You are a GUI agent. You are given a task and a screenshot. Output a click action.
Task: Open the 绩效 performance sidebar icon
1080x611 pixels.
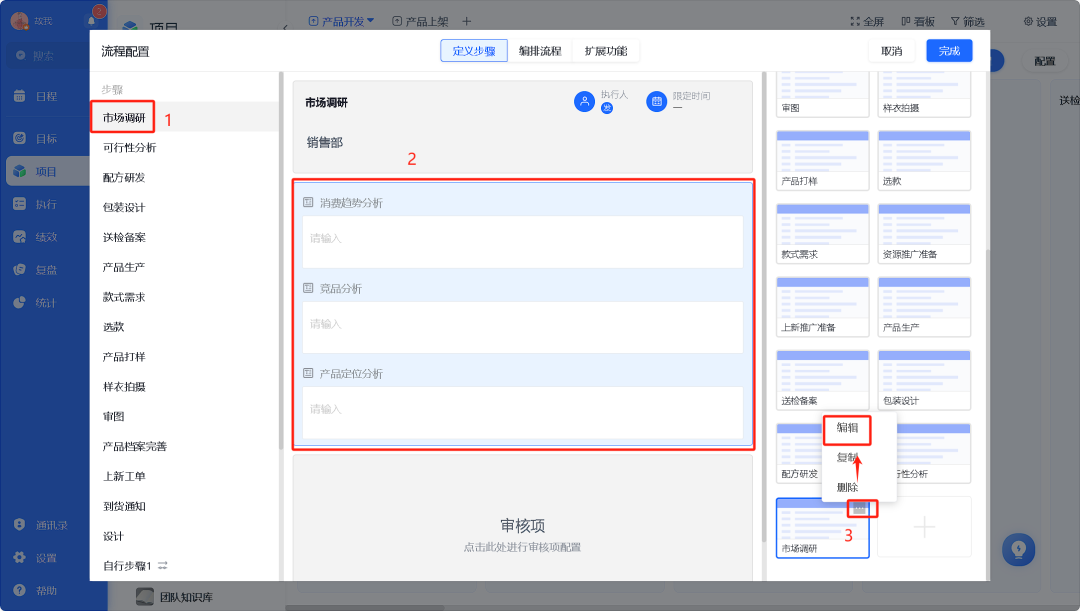click(x=20, y=237)
